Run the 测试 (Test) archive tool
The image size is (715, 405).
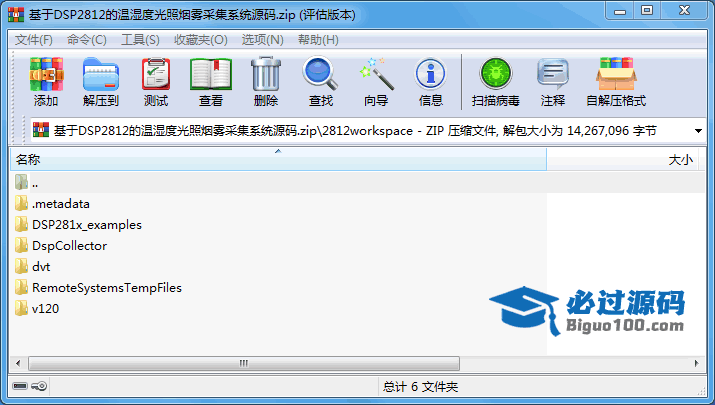pyautogui.click(x=156, y=81)
